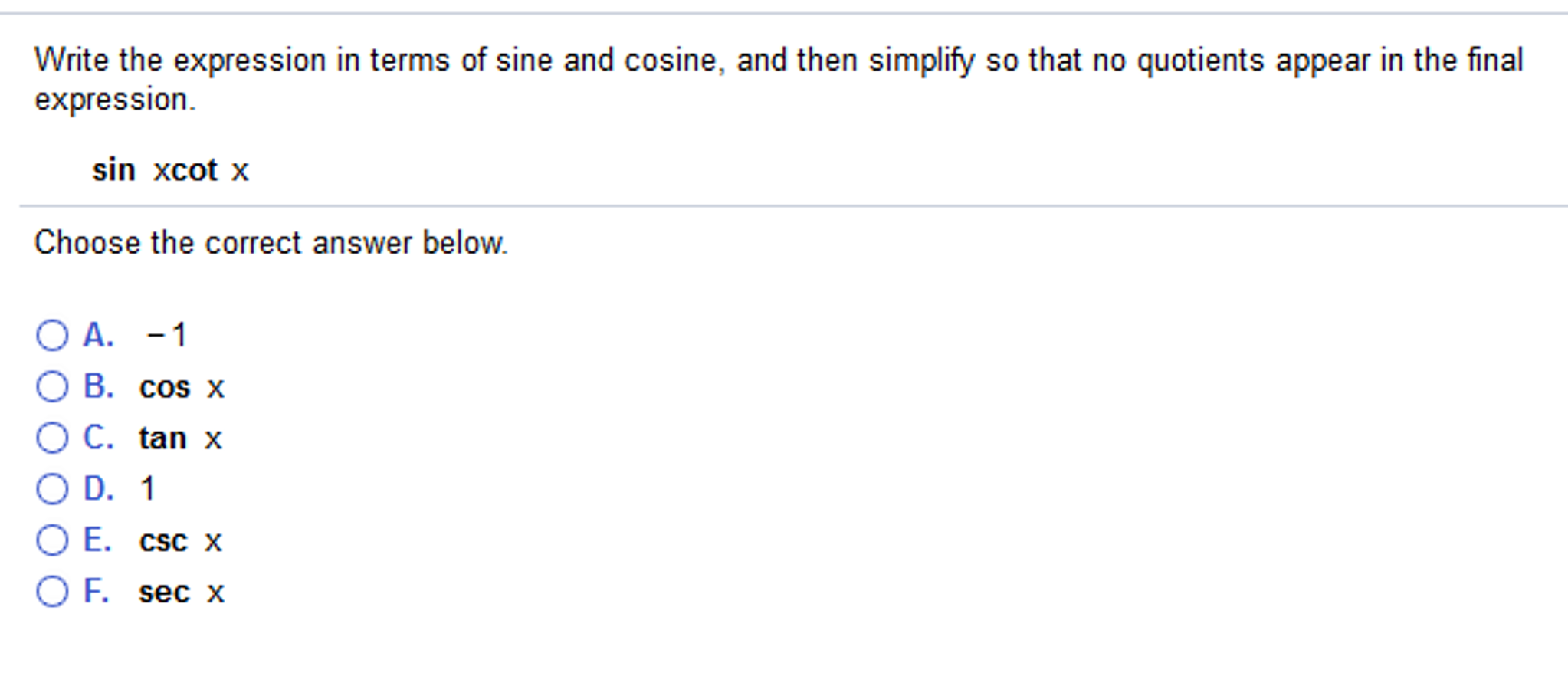
Task: Click the 'Write the expression' instruction text
Action: [779, 80]
